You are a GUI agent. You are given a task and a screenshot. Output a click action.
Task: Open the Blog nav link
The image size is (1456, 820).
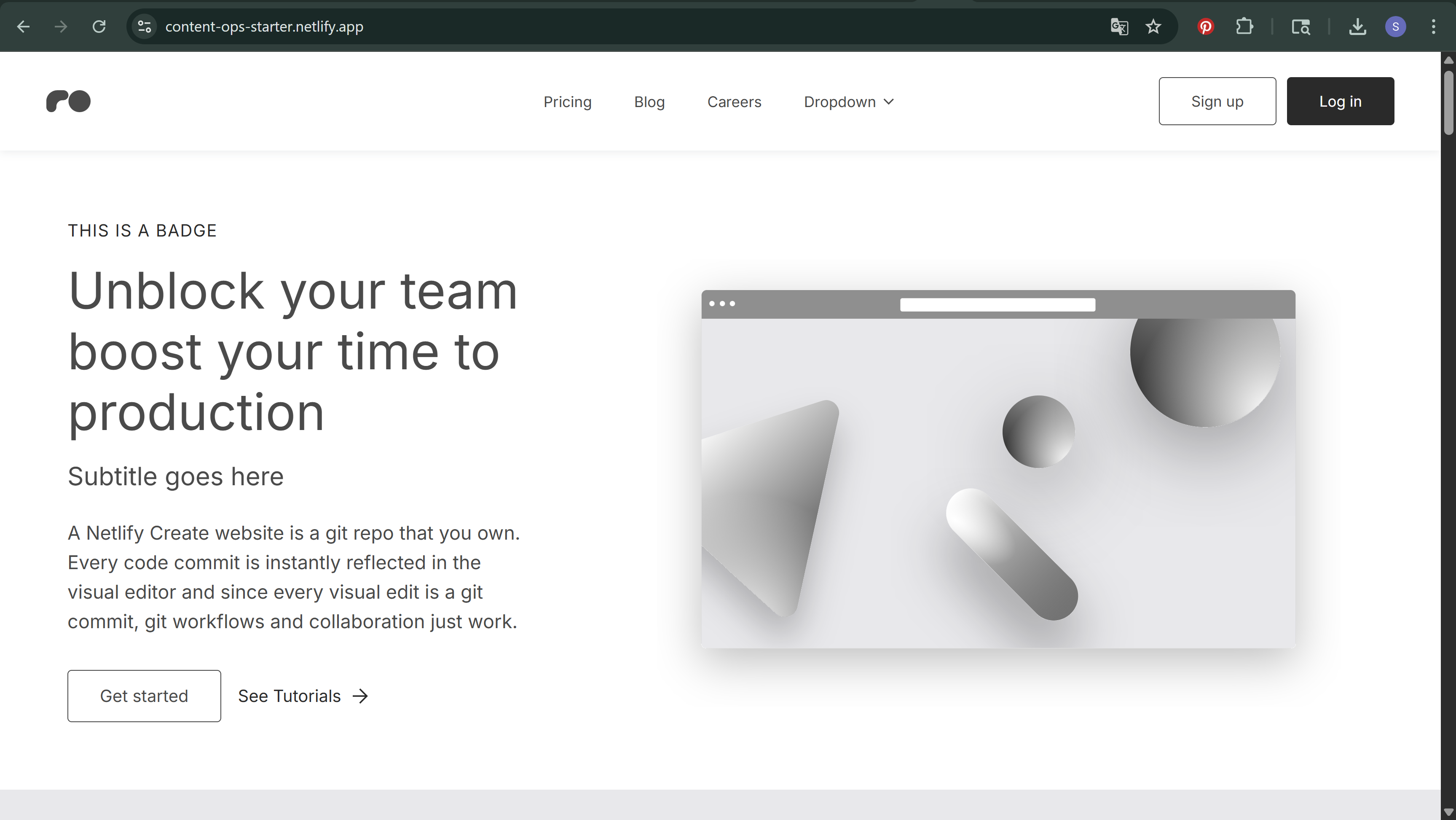pos(649,102)
